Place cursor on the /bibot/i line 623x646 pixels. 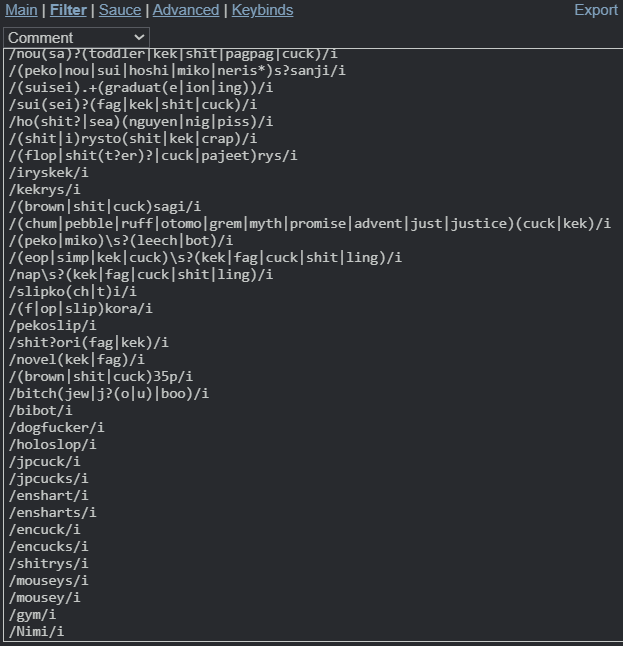point(40,410)
